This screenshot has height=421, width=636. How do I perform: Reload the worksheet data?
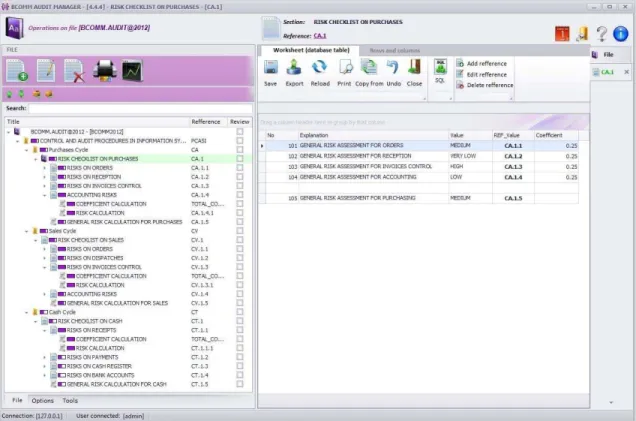(x=320, y=67)
